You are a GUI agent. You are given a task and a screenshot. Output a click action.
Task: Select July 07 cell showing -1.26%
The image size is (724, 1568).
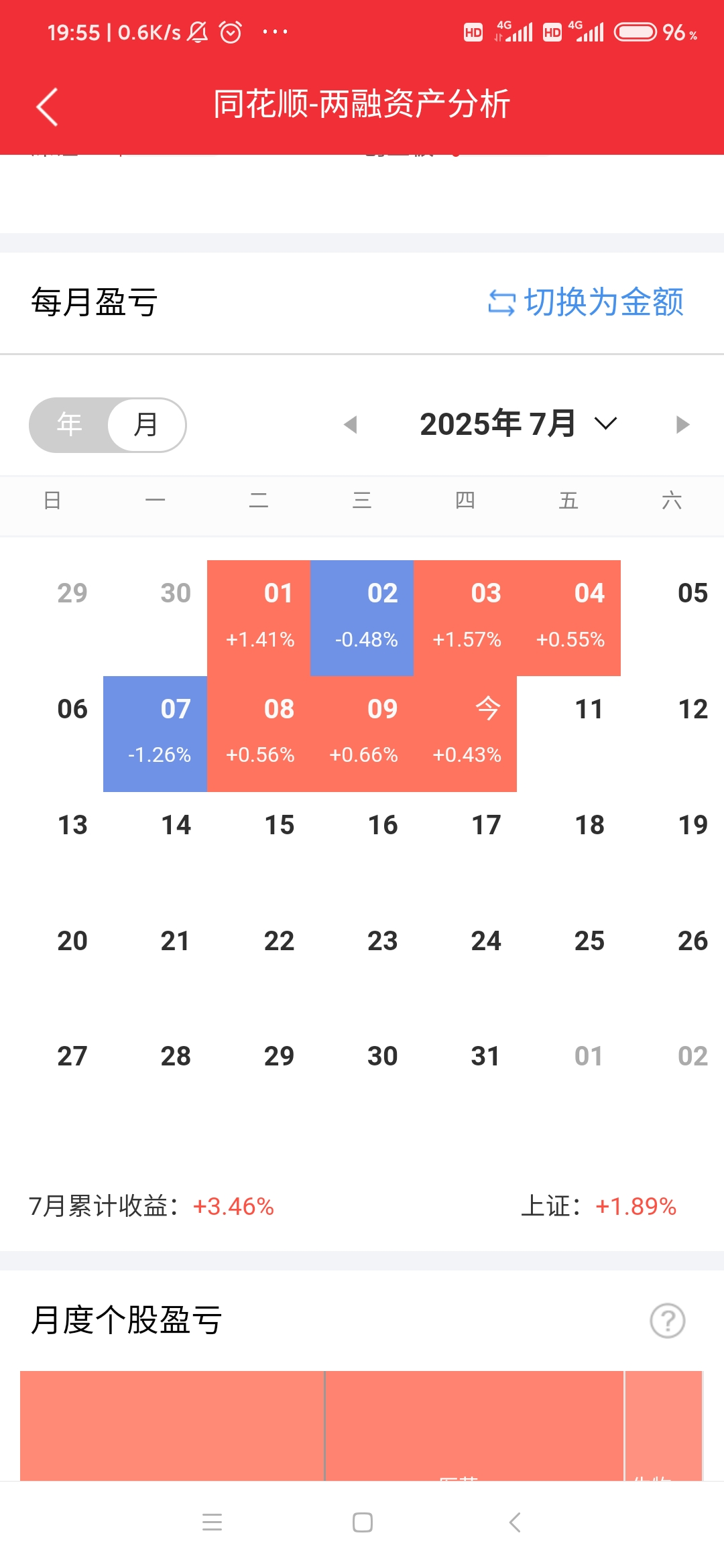(156, 734)
